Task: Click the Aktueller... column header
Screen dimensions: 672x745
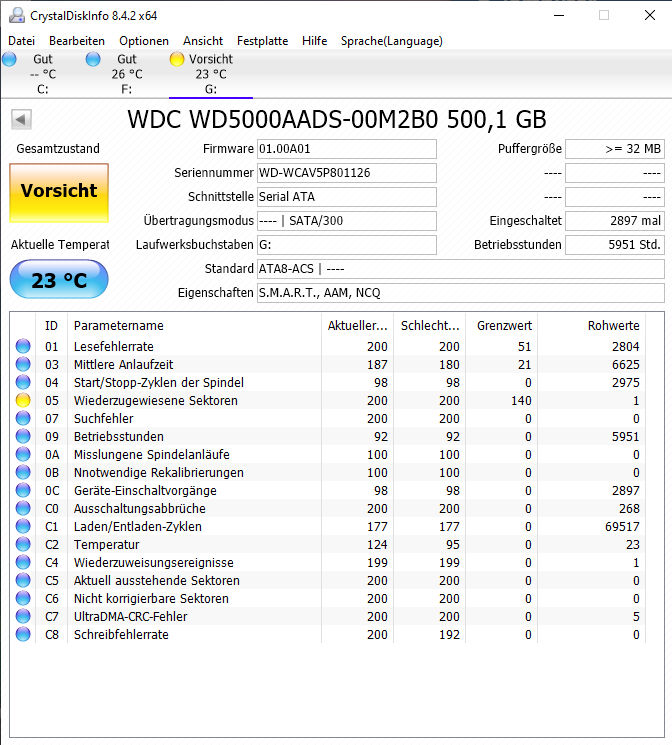Action: pyautogui.click(x=357, y=325)
